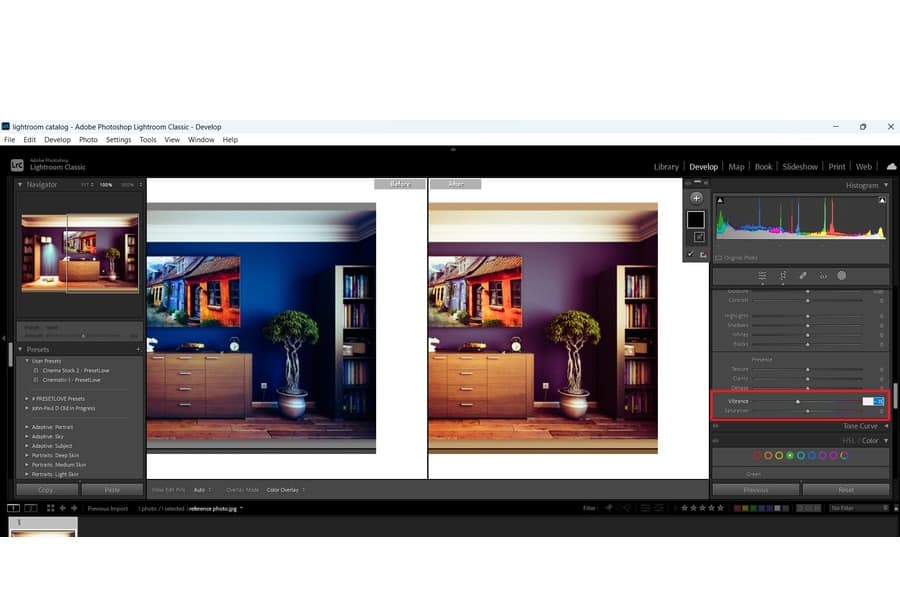Expand Adaptive: Sky preset group
The width and height of the screenshot is (900, 600).
pyautogui.click(x=27, y=436)
